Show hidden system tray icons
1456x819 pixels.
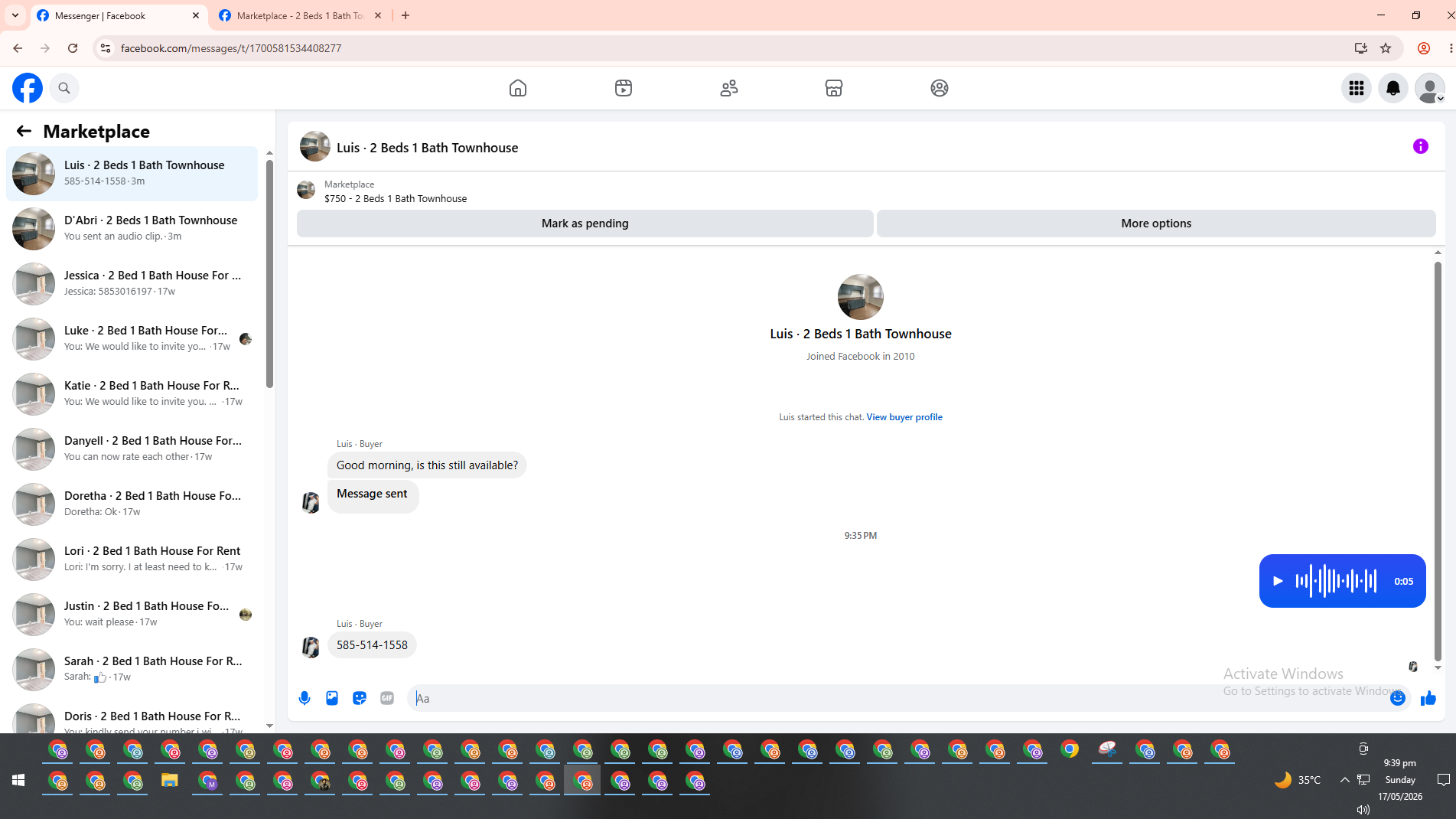coord(1344,780)
